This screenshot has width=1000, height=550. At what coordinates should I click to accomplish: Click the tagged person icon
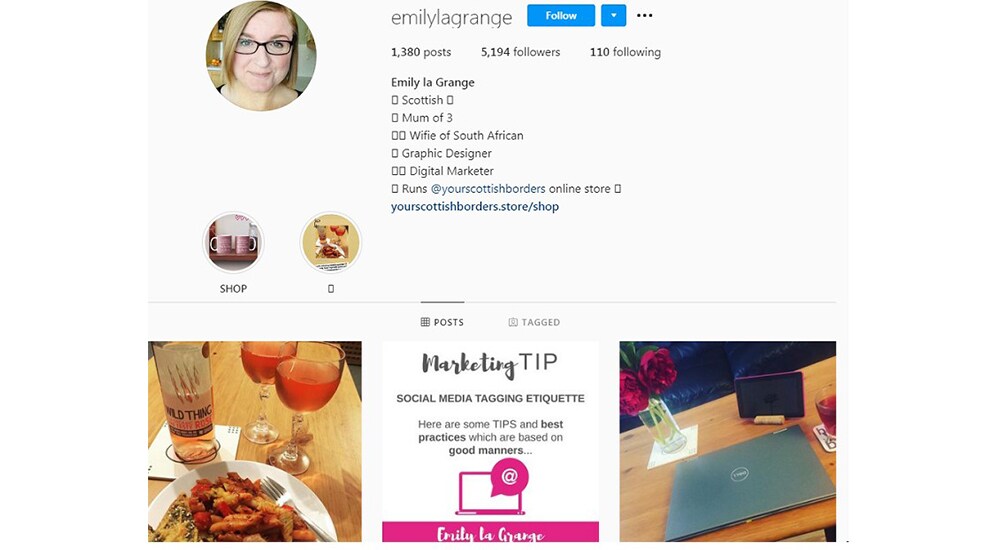pyautogui.click(x=513, y=322)
